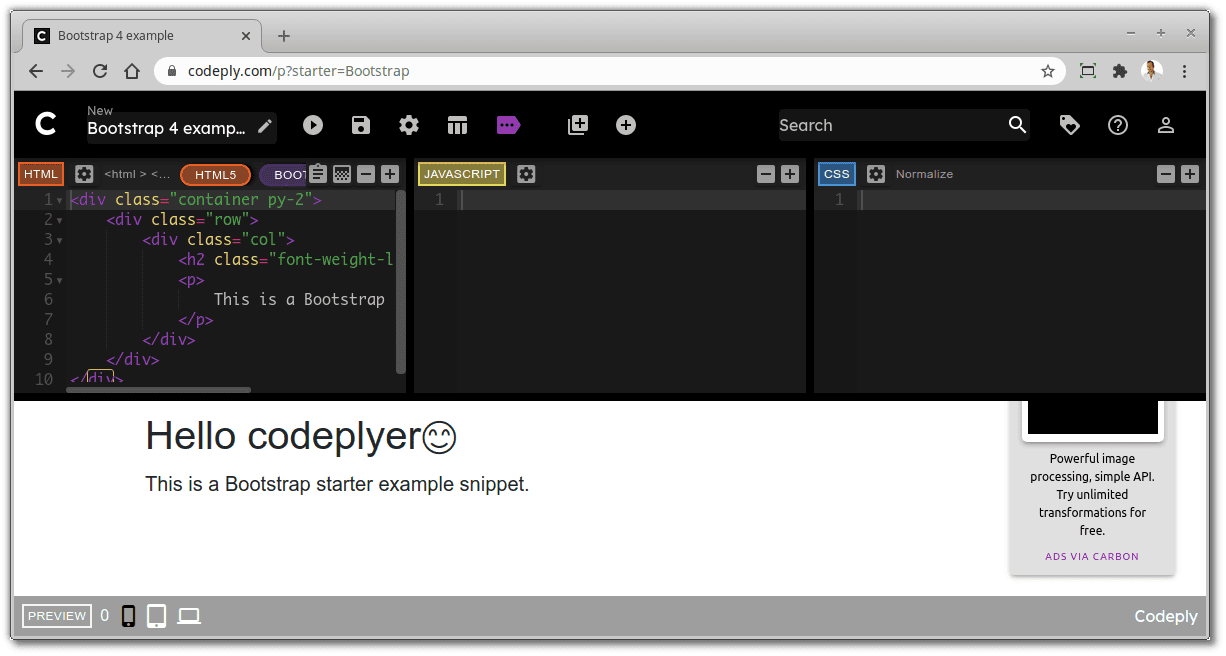Shrink HTML panel with minus button
The width and height of the screenshot is (1226, 656).
click(366, 174)
